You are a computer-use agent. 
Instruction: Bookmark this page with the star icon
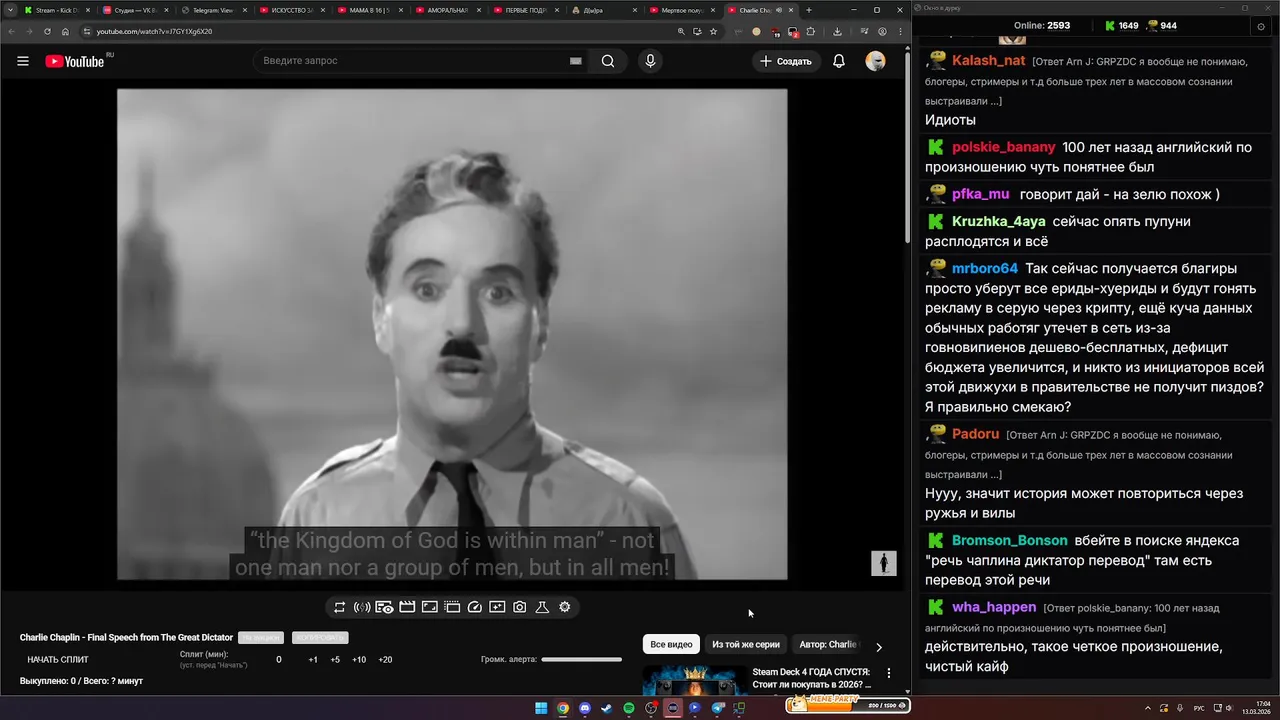pyautogui.click(x=713, y=31)
